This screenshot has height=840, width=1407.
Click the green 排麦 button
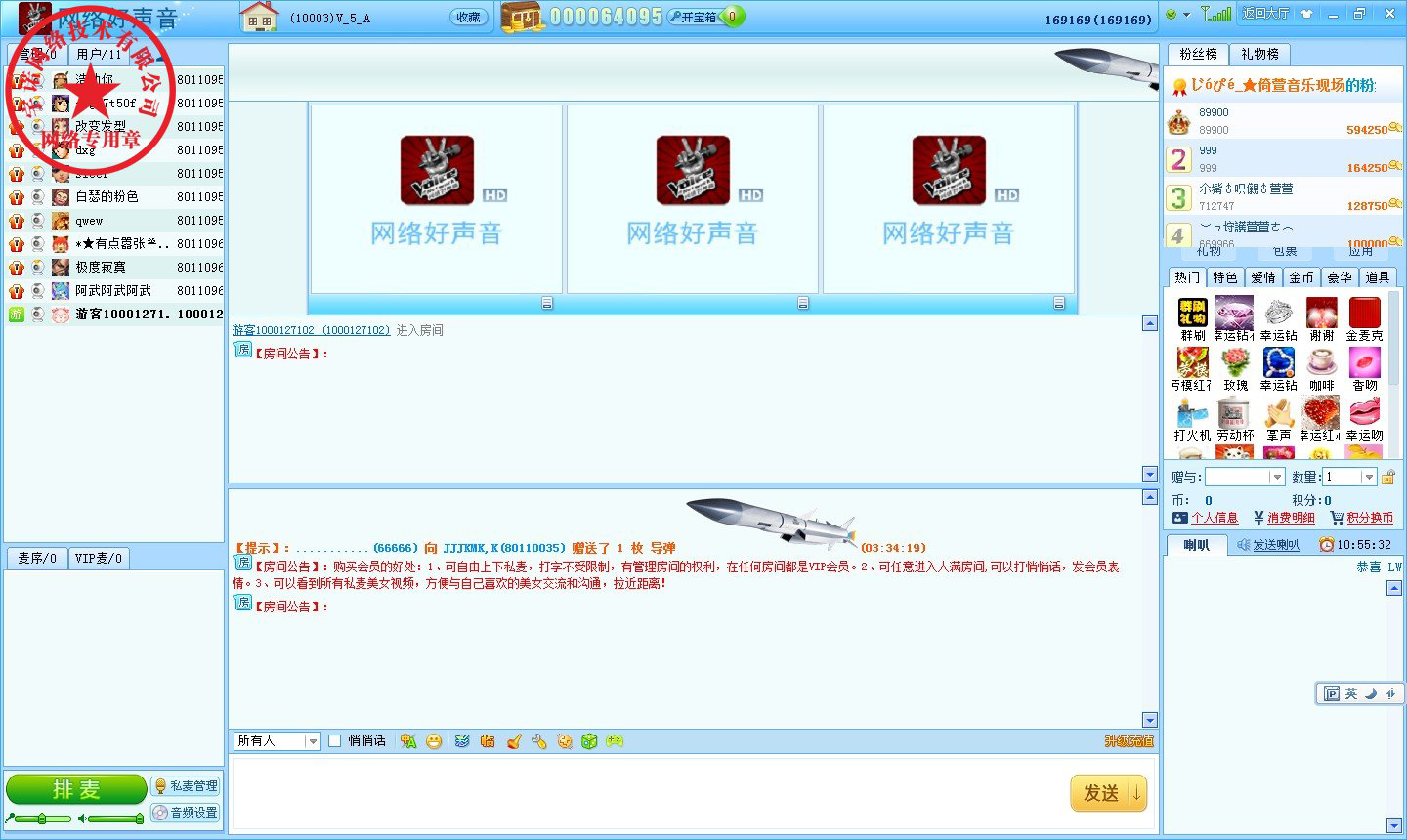coord(76,789)
